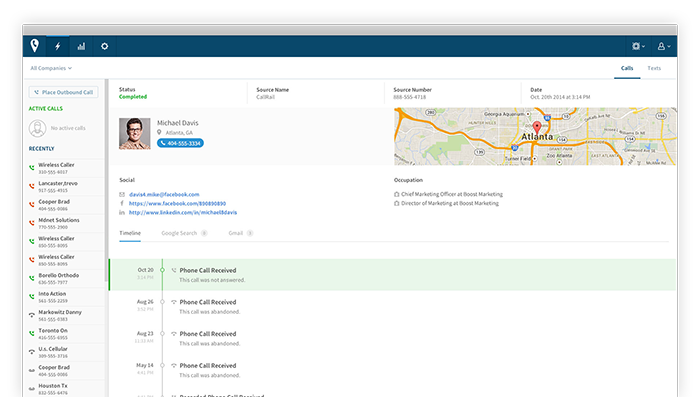Select the Gmail tab
700x397 pixels.
(x=241, y=233)
